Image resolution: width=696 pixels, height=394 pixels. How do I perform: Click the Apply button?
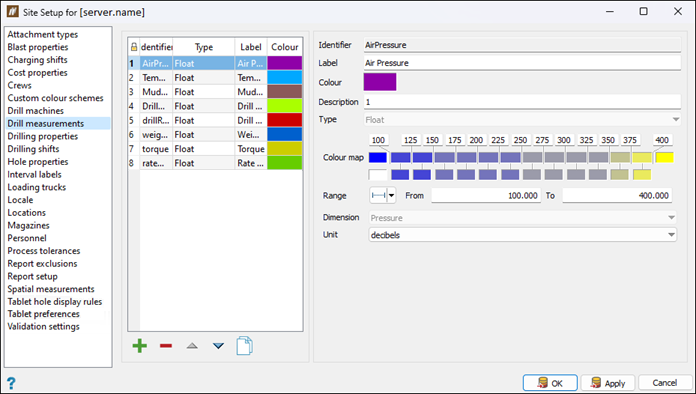point(609,383)
